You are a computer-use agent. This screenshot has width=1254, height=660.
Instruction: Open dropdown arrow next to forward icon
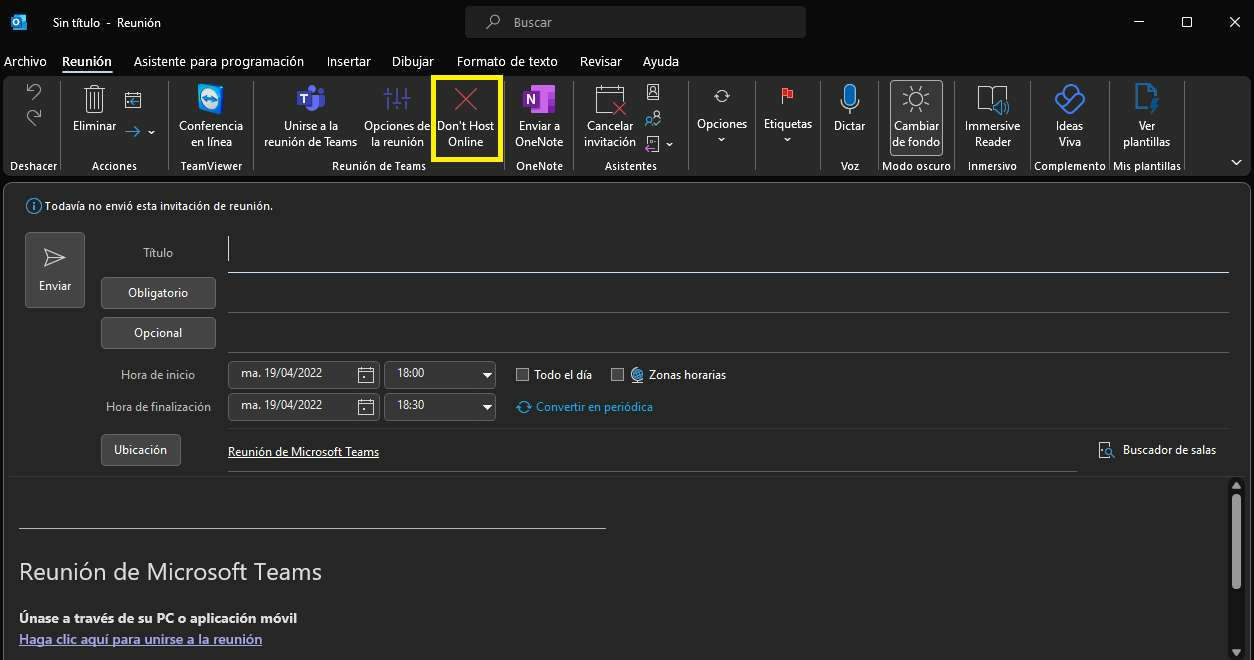click(152, 132)
